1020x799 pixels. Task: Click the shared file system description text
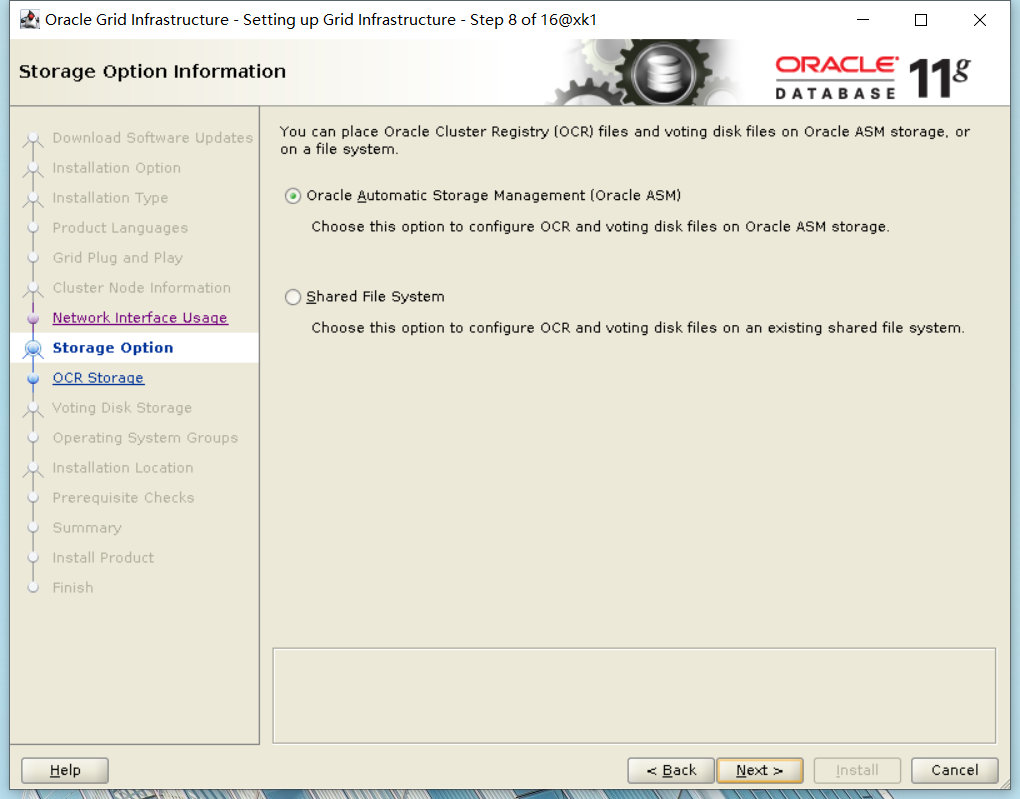pos(638,328)
